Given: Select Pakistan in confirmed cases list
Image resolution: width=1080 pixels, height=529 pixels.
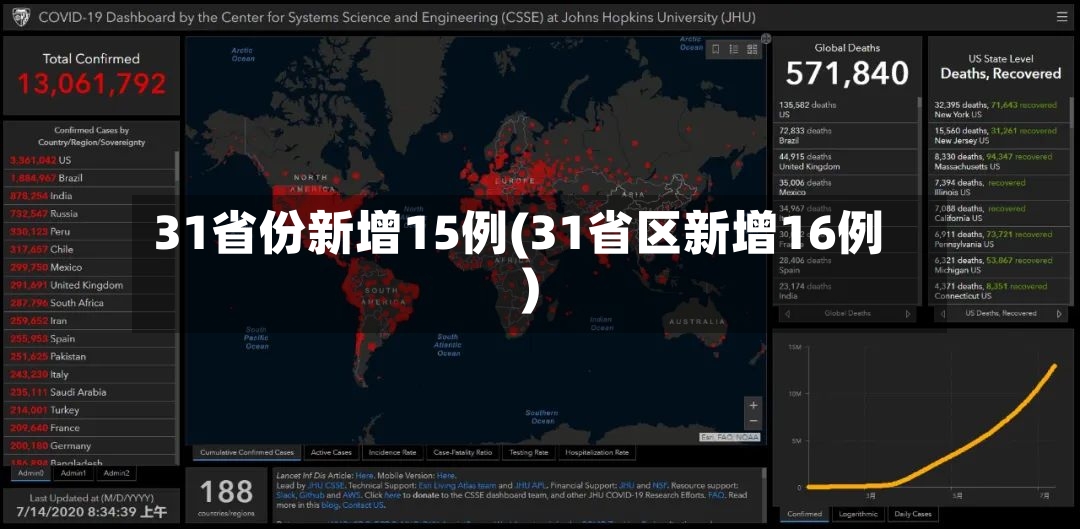Looking at the screenshot, I should (x=92, y=357).
